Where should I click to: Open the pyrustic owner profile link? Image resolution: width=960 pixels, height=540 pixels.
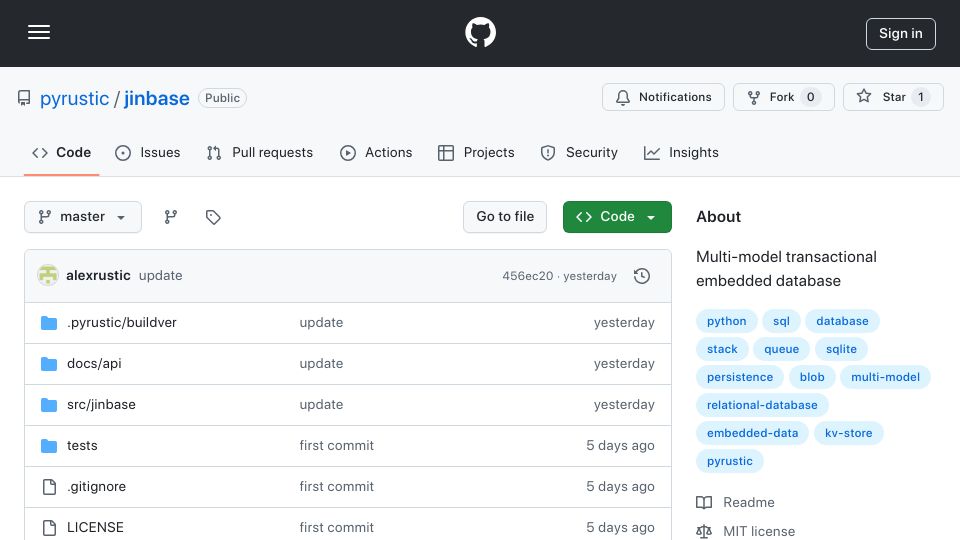click(x=74, y=98)
